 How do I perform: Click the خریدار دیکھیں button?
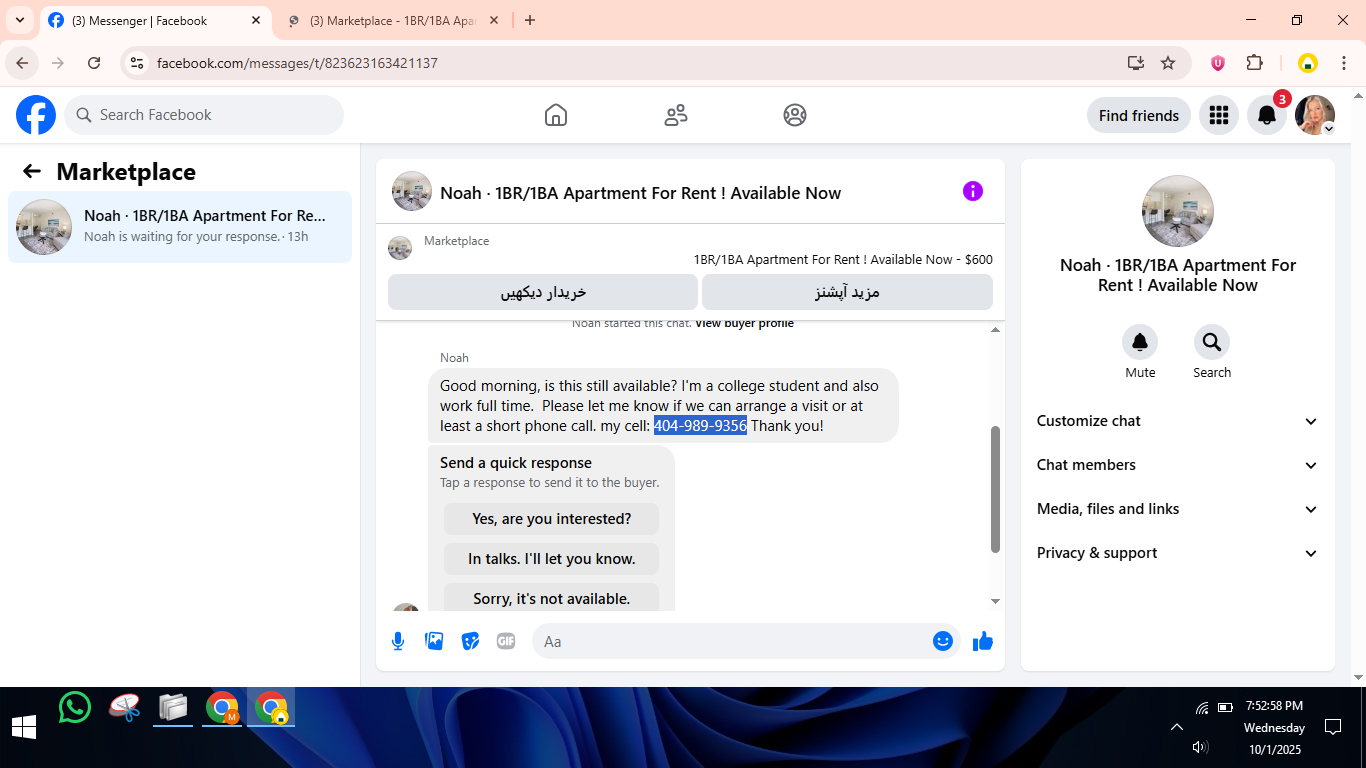(543, 292)
